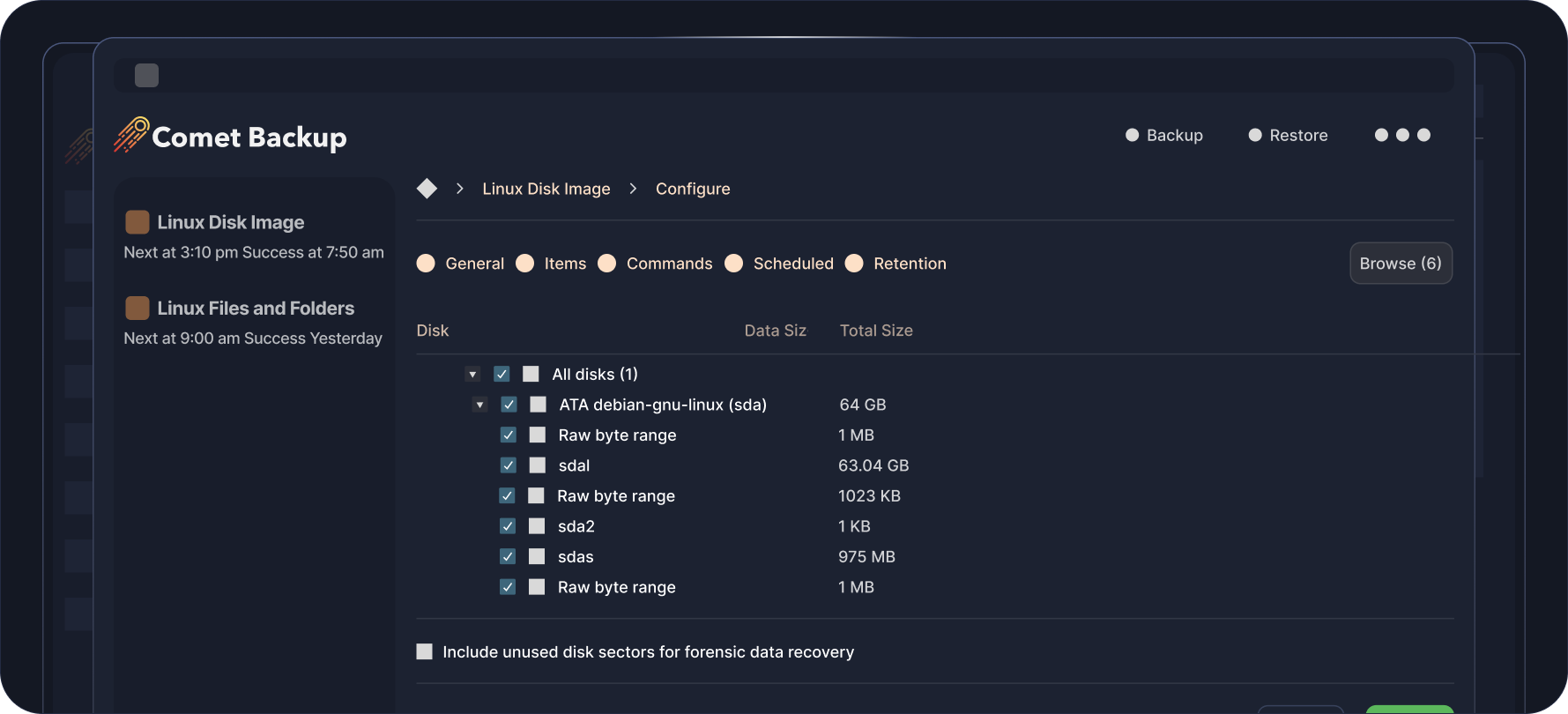Click the disk icon beside sda2

coord(537,526)
